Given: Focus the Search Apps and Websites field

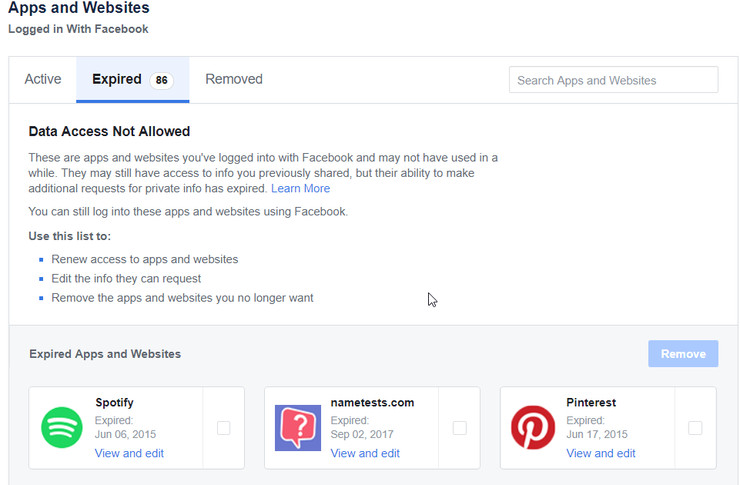Looking at the screenshot, I should tap(613, 80).
